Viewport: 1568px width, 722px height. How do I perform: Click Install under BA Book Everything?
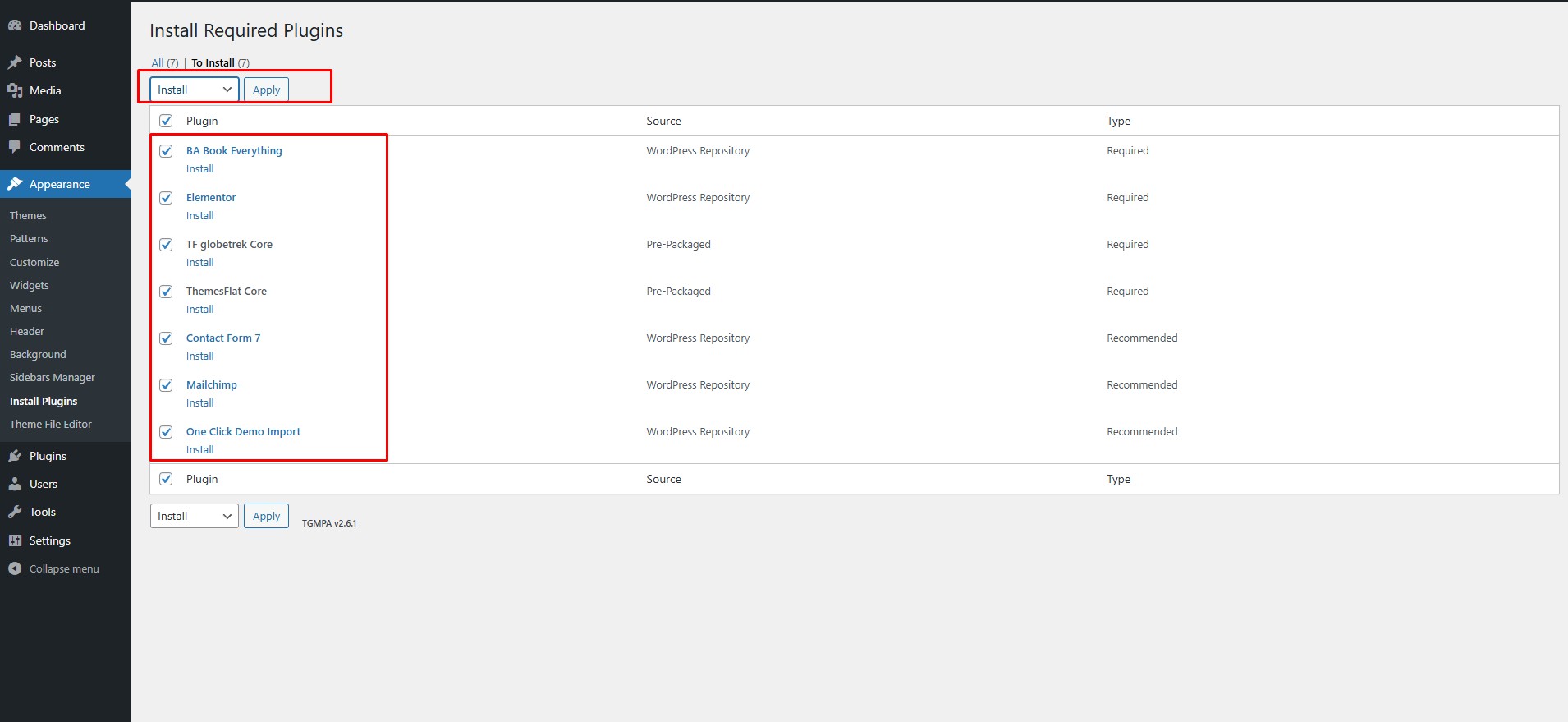(200, 169)
